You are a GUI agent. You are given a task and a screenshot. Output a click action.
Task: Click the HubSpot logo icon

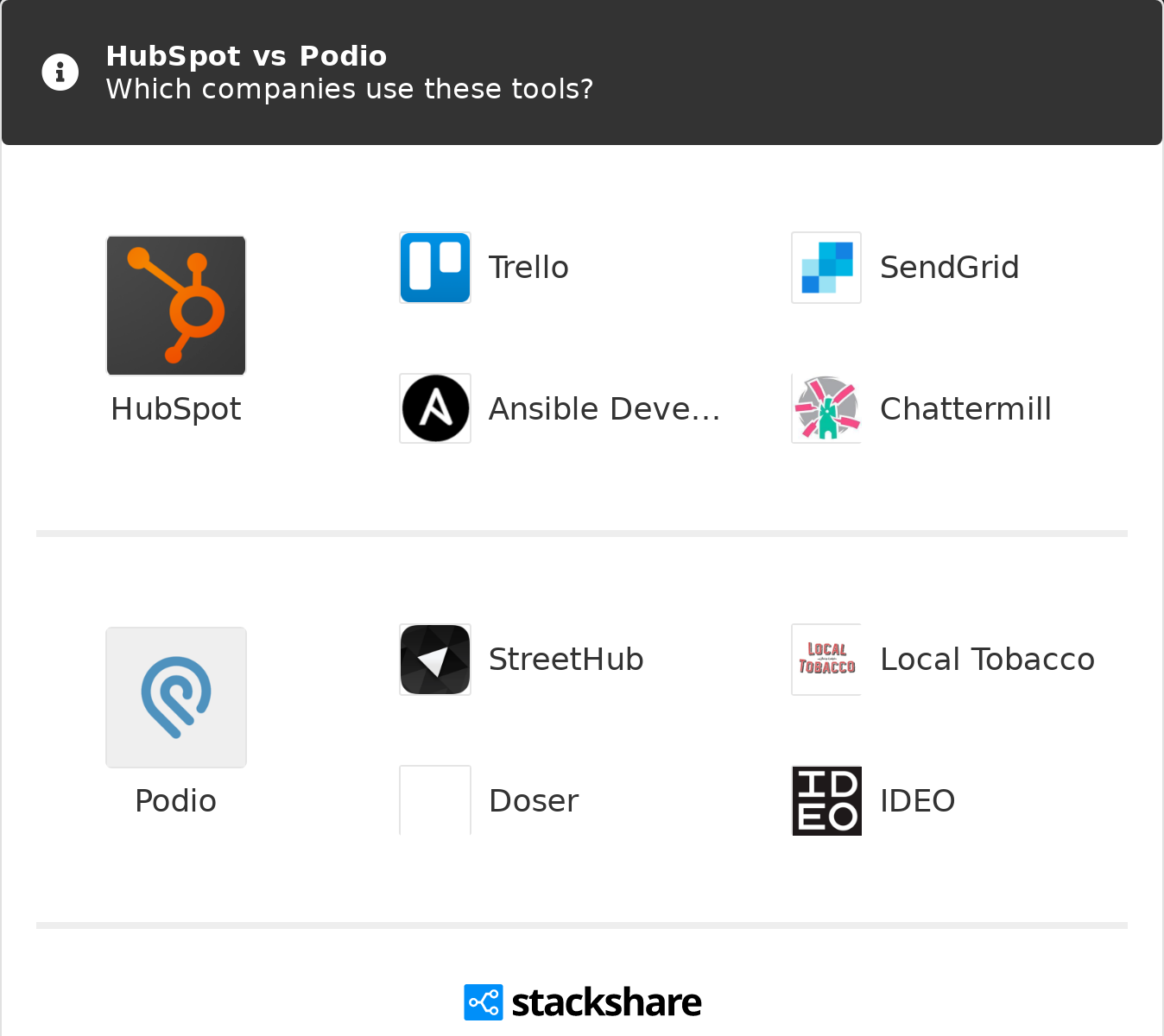click(x=176, y=306)
